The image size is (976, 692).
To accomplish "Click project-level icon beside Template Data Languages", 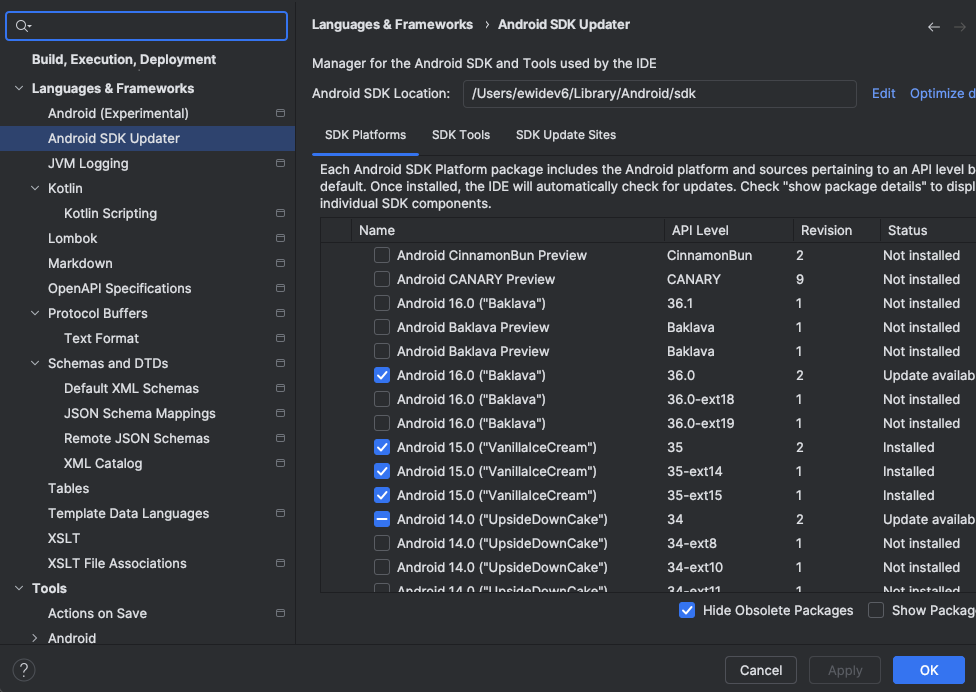I will pos(280,513).
